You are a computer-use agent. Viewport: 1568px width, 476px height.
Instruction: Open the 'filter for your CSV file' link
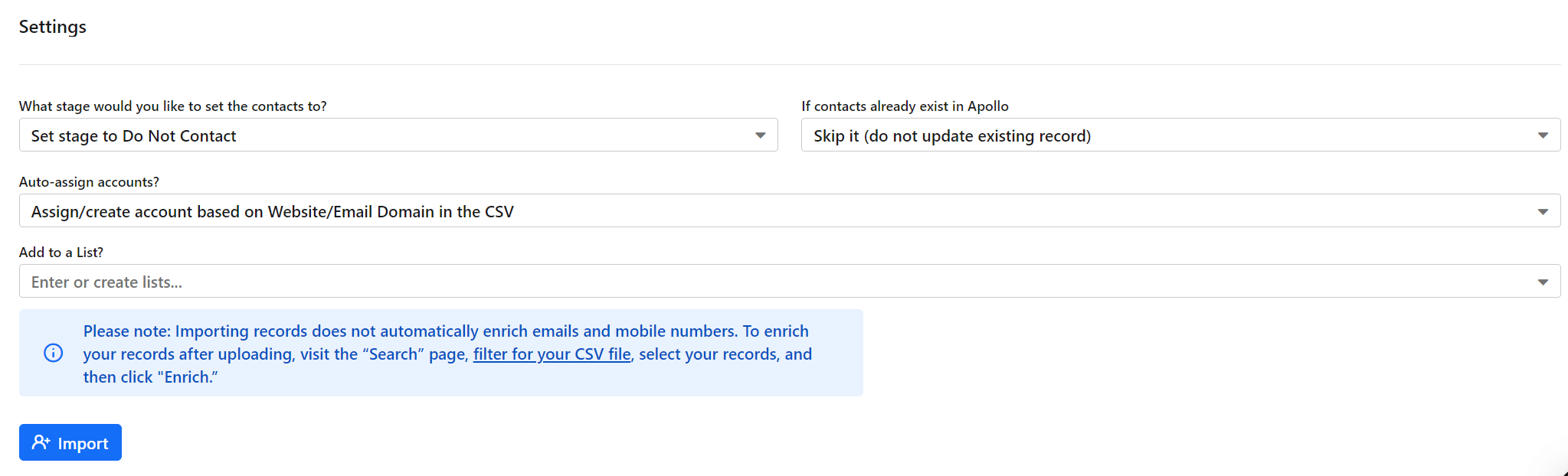(552, 354)
